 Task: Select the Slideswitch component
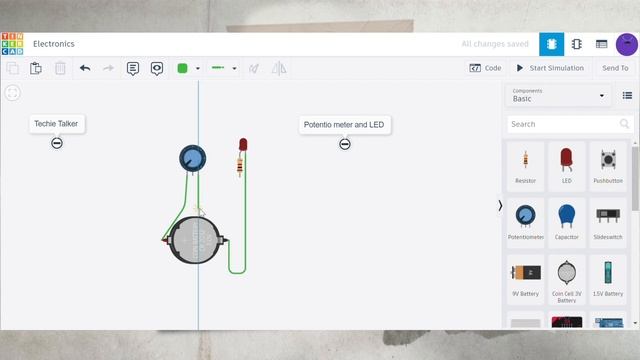(x=608, y=223)
